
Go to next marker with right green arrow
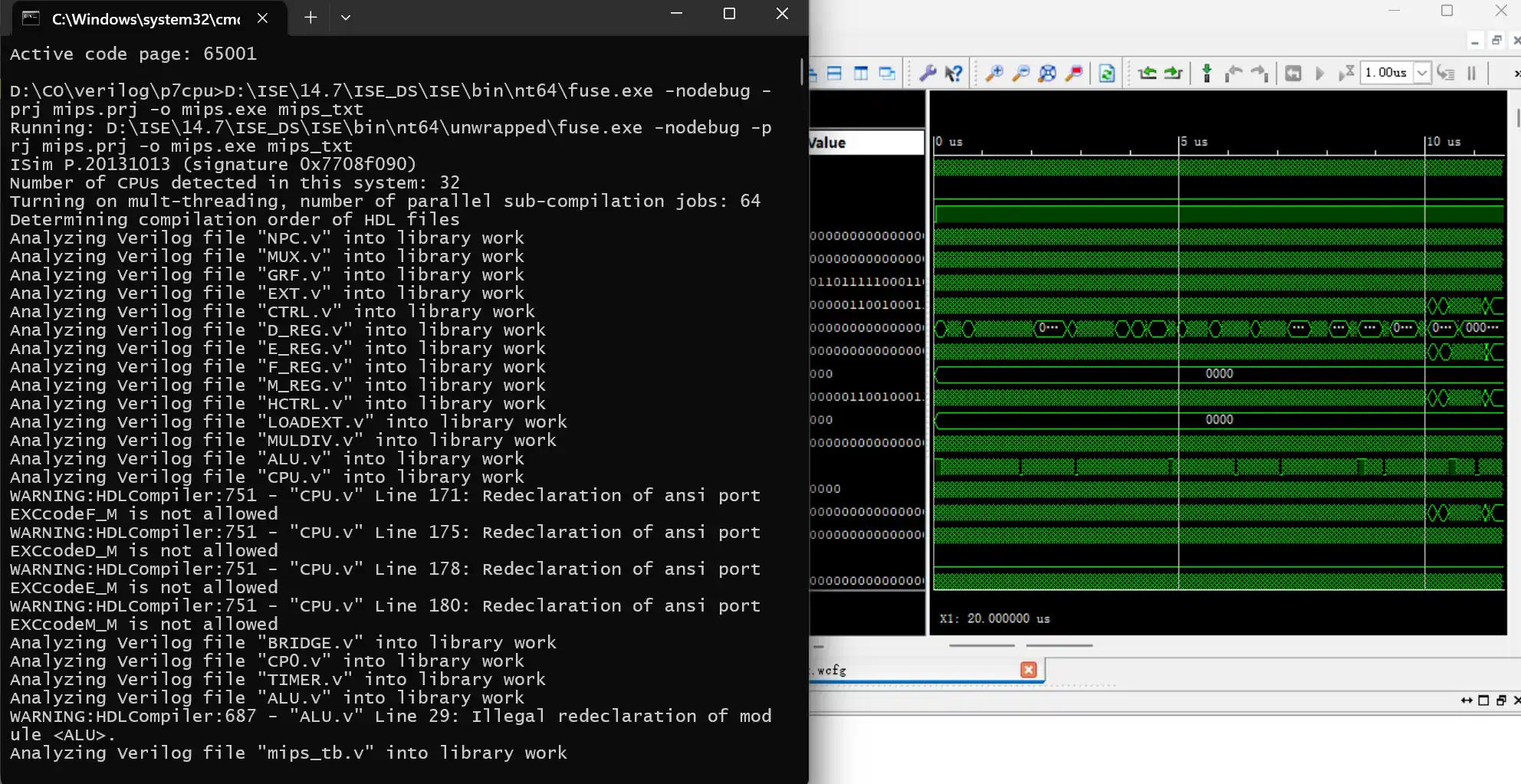(1173, 74)
